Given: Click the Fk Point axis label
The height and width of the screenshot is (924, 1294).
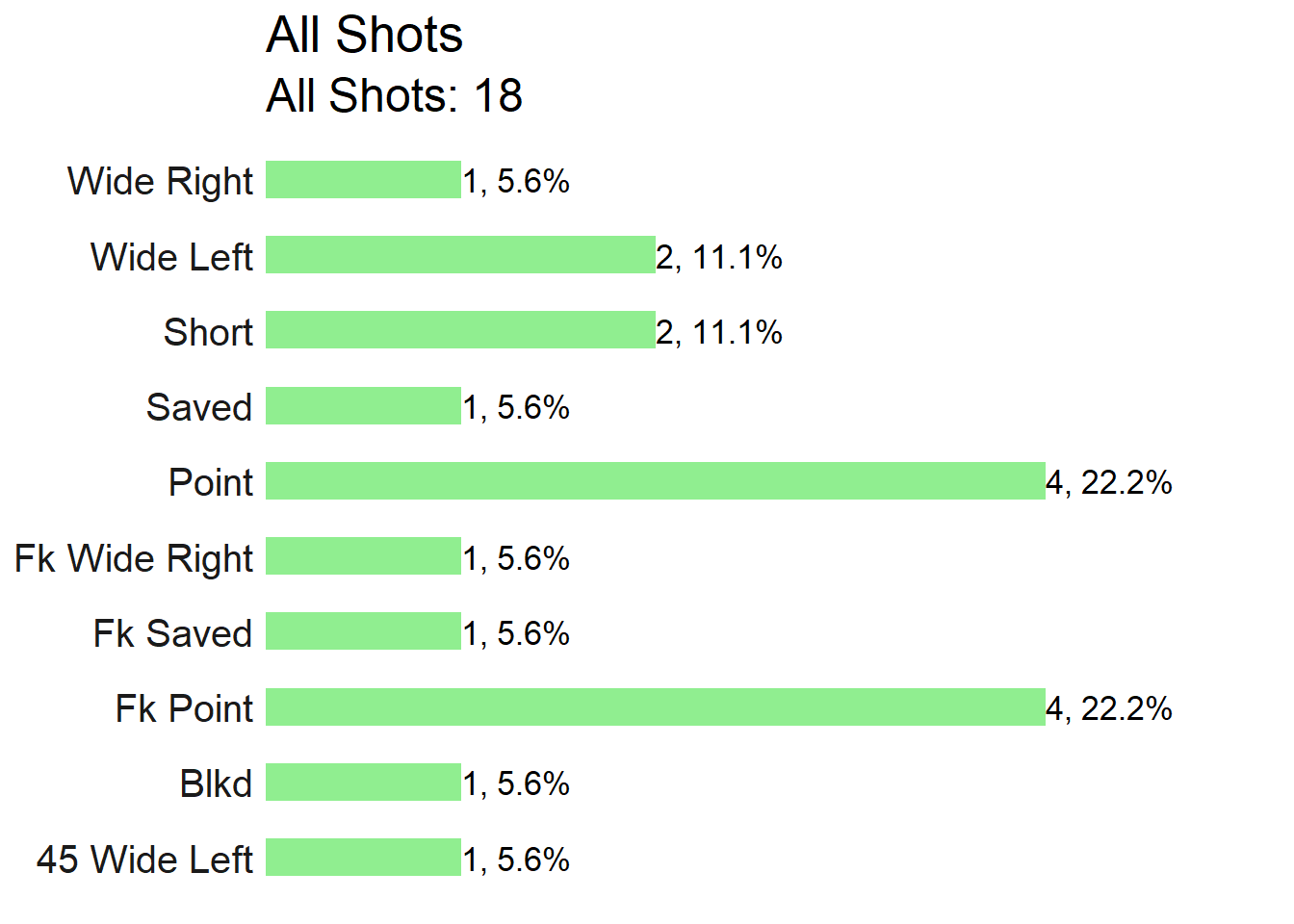Looking at the screenshot, I should [184, 709].
